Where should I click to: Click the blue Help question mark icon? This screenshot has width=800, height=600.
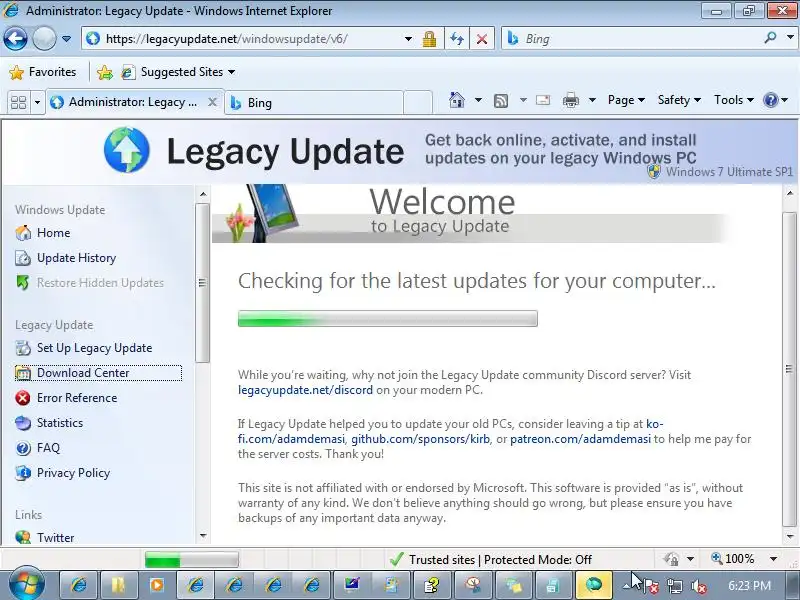coord(770,100)
